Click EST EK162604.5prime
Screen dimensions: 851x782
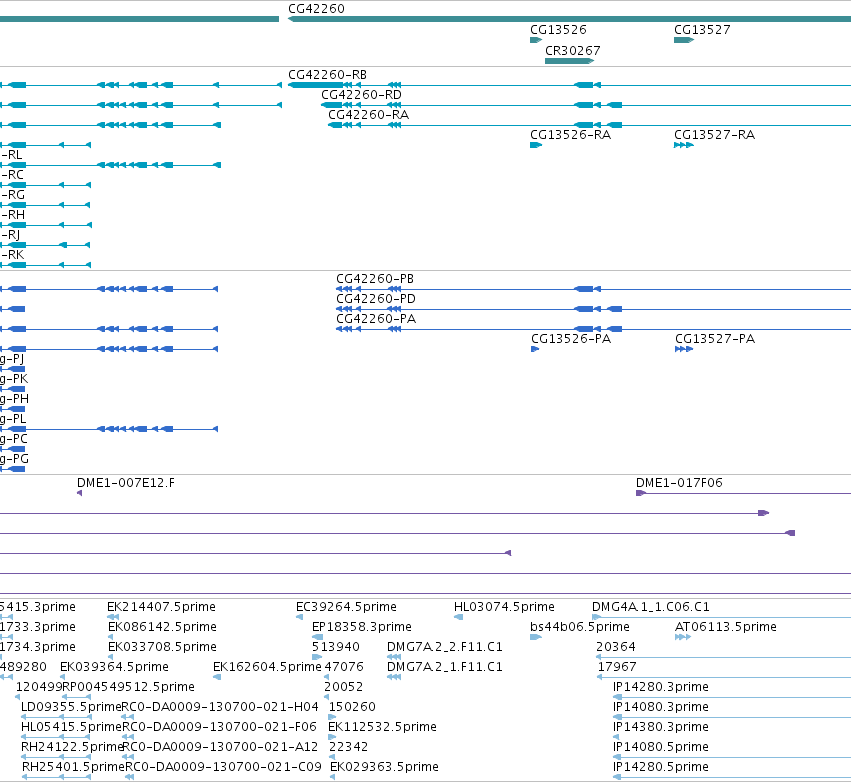267,667
